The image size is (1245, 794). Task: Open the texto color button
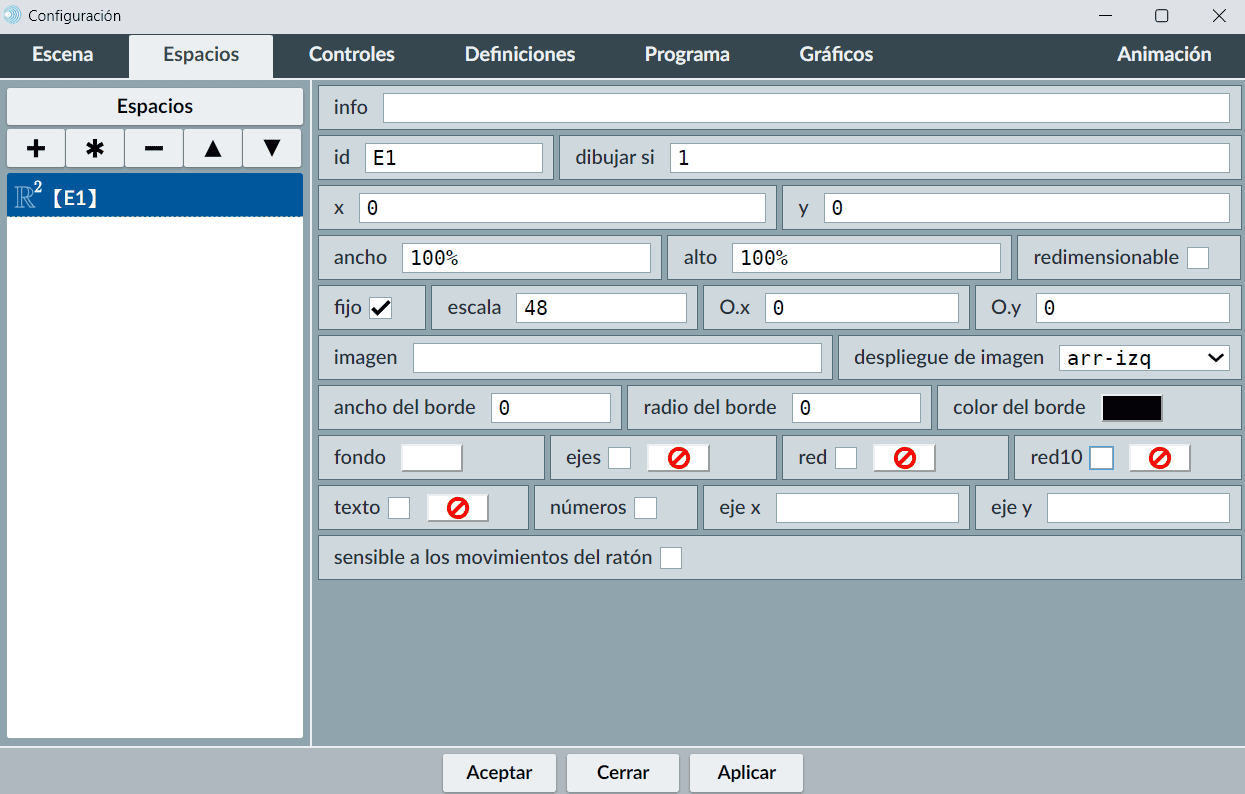click(x=458, y=508)
